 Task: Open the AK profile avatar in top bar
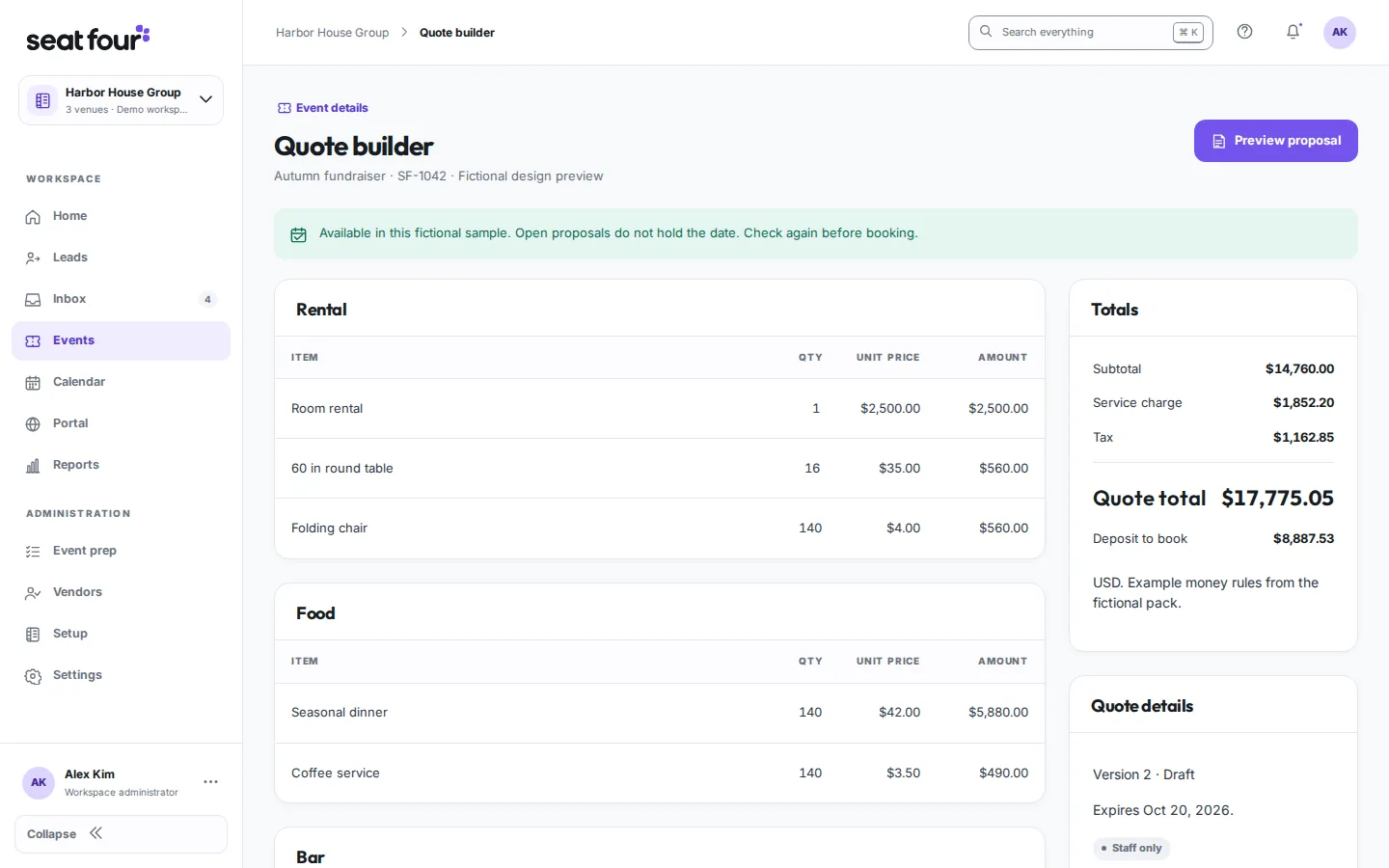pyautogui.click(x=1339, y=32)
